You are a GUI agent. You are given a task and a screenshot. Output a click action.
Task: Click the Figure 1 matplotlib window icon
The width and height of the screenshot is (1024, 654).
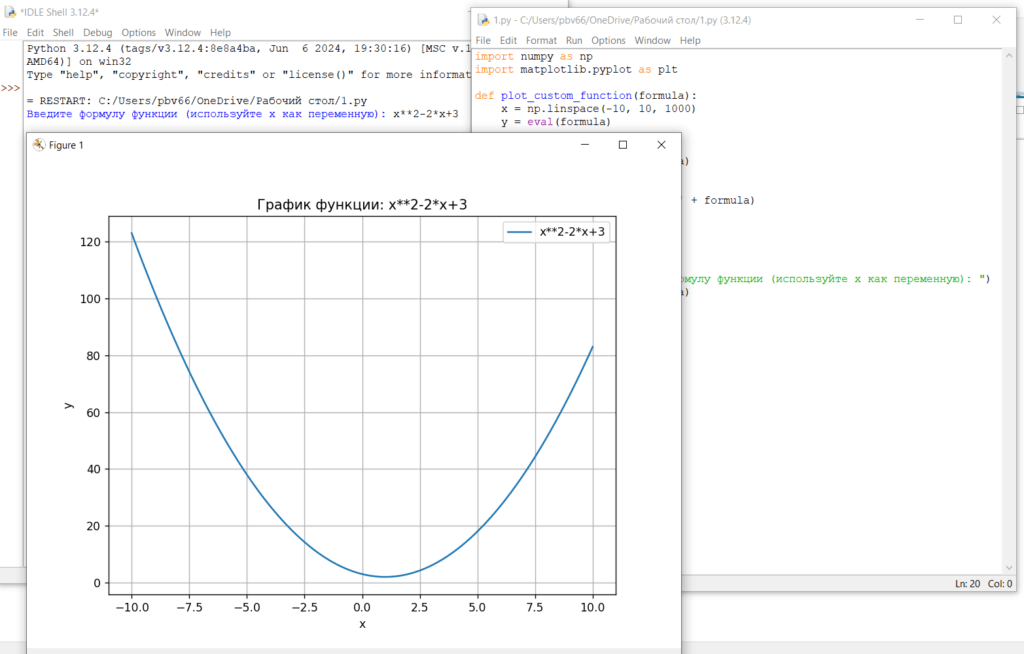point(39,145)
